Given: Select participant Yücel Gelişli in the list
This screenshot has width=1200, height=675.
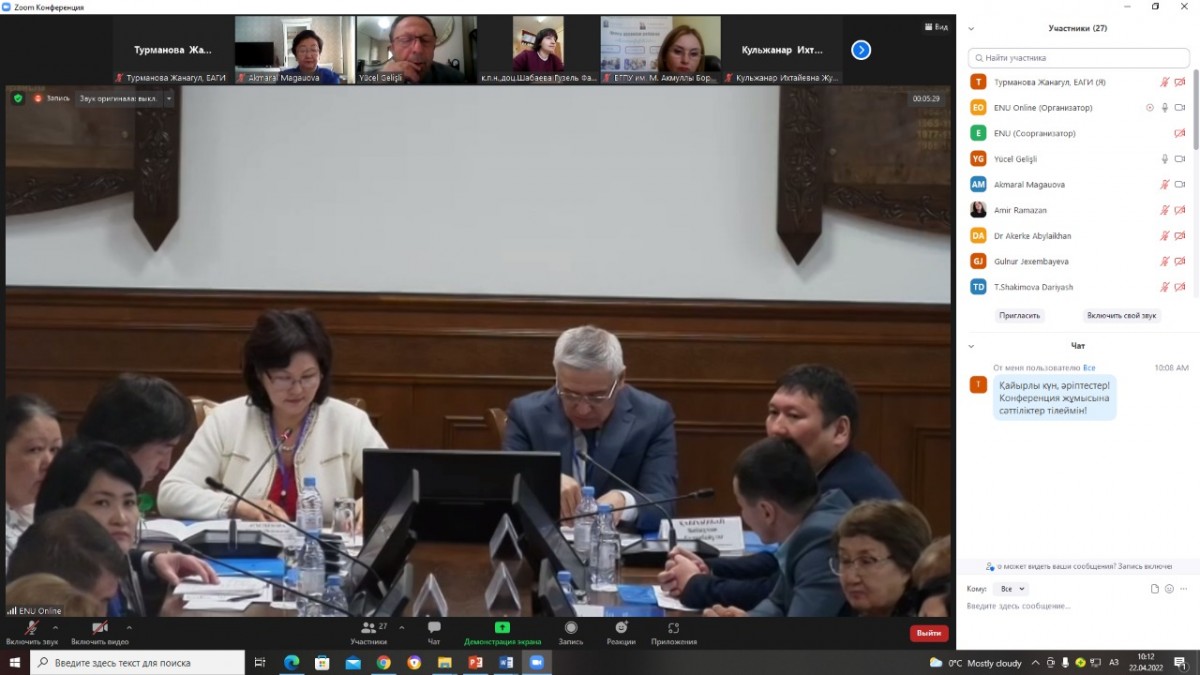Looking at the screenshot, I should [1015, 159].
